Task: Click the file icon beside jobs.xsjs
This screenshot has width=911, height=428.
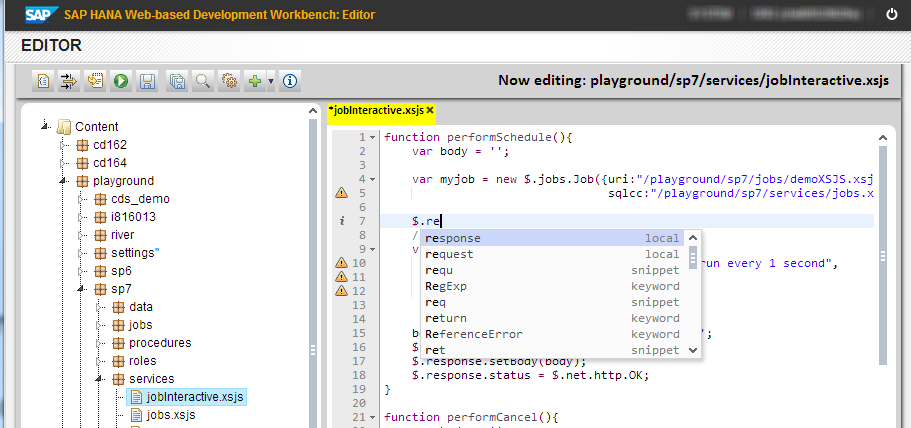Action: [137, 415]
